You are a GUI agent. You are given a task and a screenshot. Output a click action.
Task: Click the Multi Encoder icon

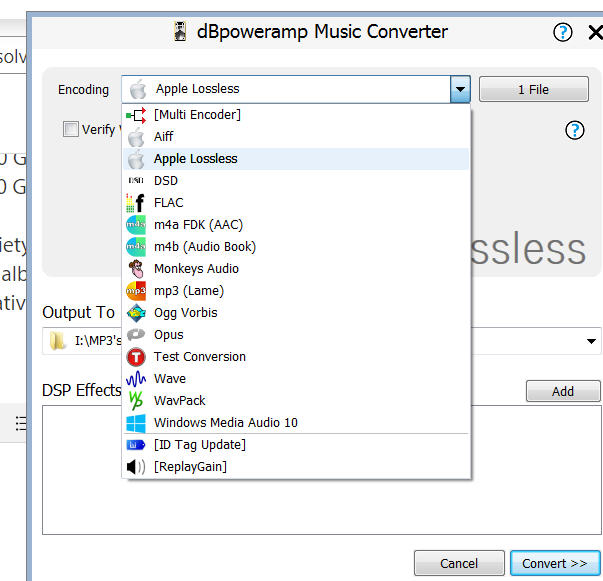point(136,115)
